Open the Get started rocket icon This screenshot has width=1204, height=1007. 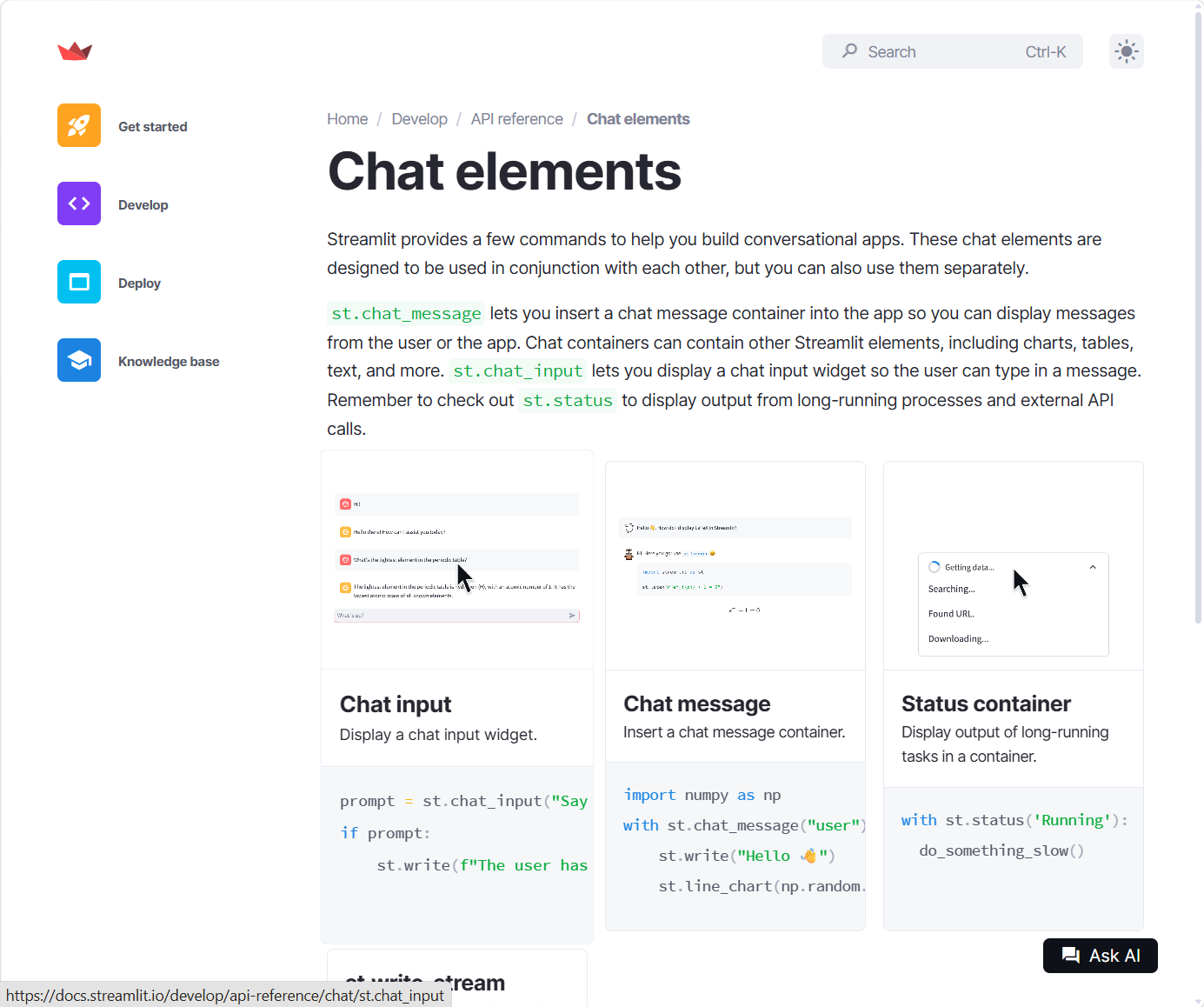79,125
